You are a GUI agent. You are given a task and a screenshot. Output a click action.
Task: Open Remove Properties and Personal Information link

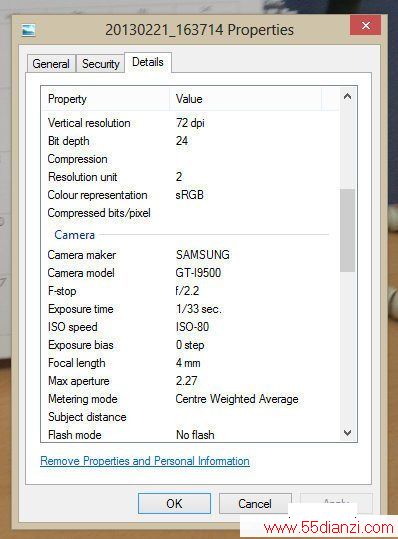pyautogui.click(x=145, y=461)
